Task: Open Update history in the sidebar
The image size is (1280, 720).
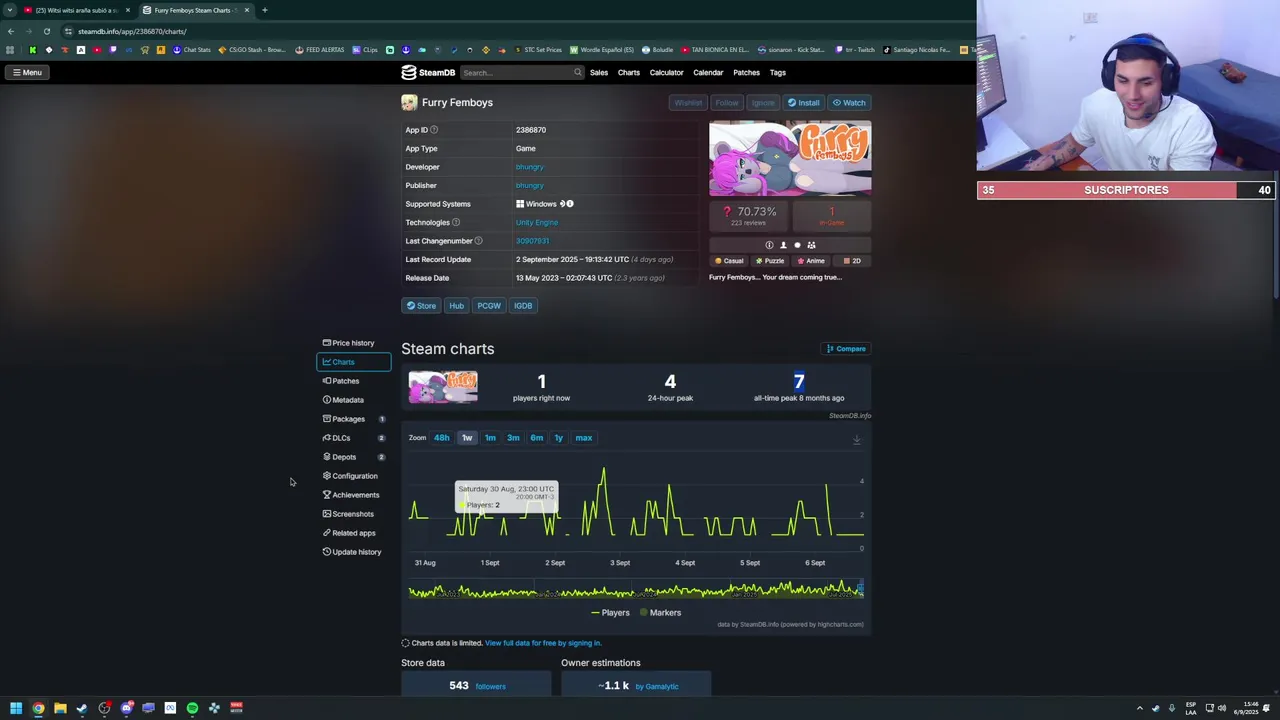Action: click(352, 552)
